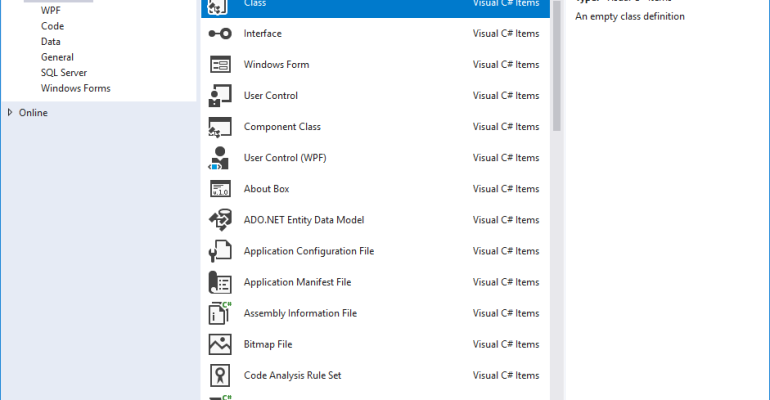Choose the Windows Forms category
The height and width of the screenshot is (400, 770).
[76, 88]
